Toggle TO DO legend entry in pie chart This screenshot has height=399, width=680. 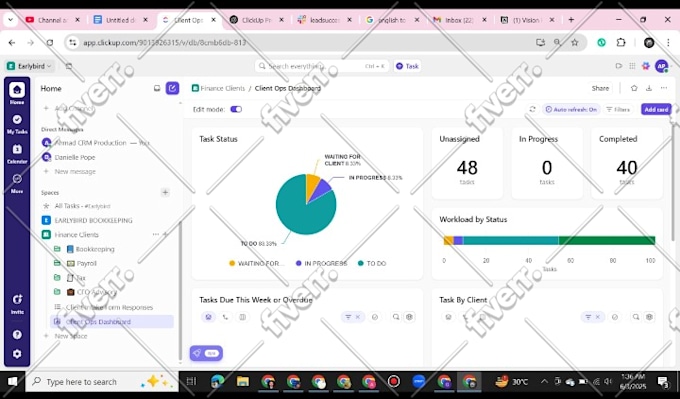coord(372,263)
